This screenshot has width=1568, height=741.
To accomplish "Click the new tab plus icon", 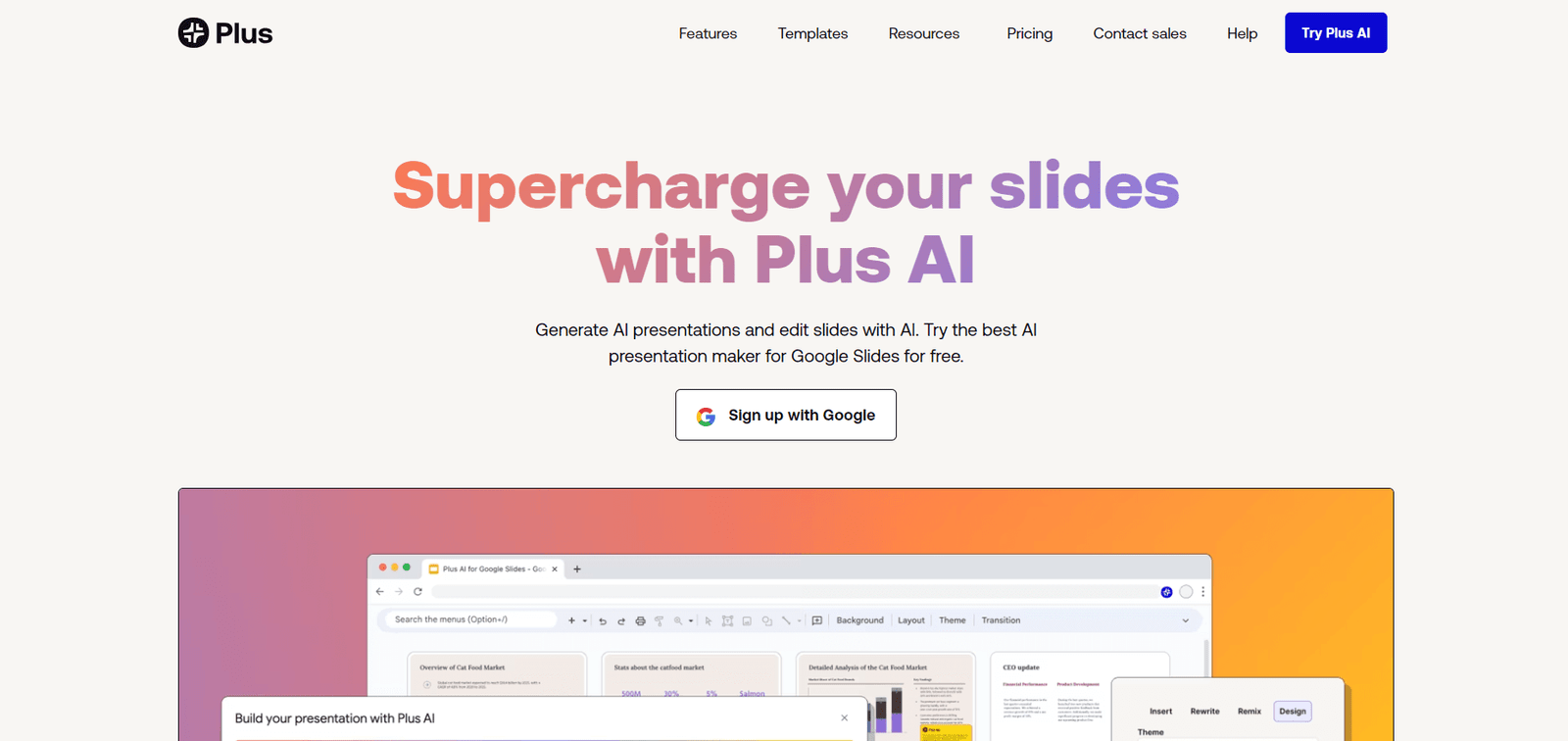I will click(577, 568).
